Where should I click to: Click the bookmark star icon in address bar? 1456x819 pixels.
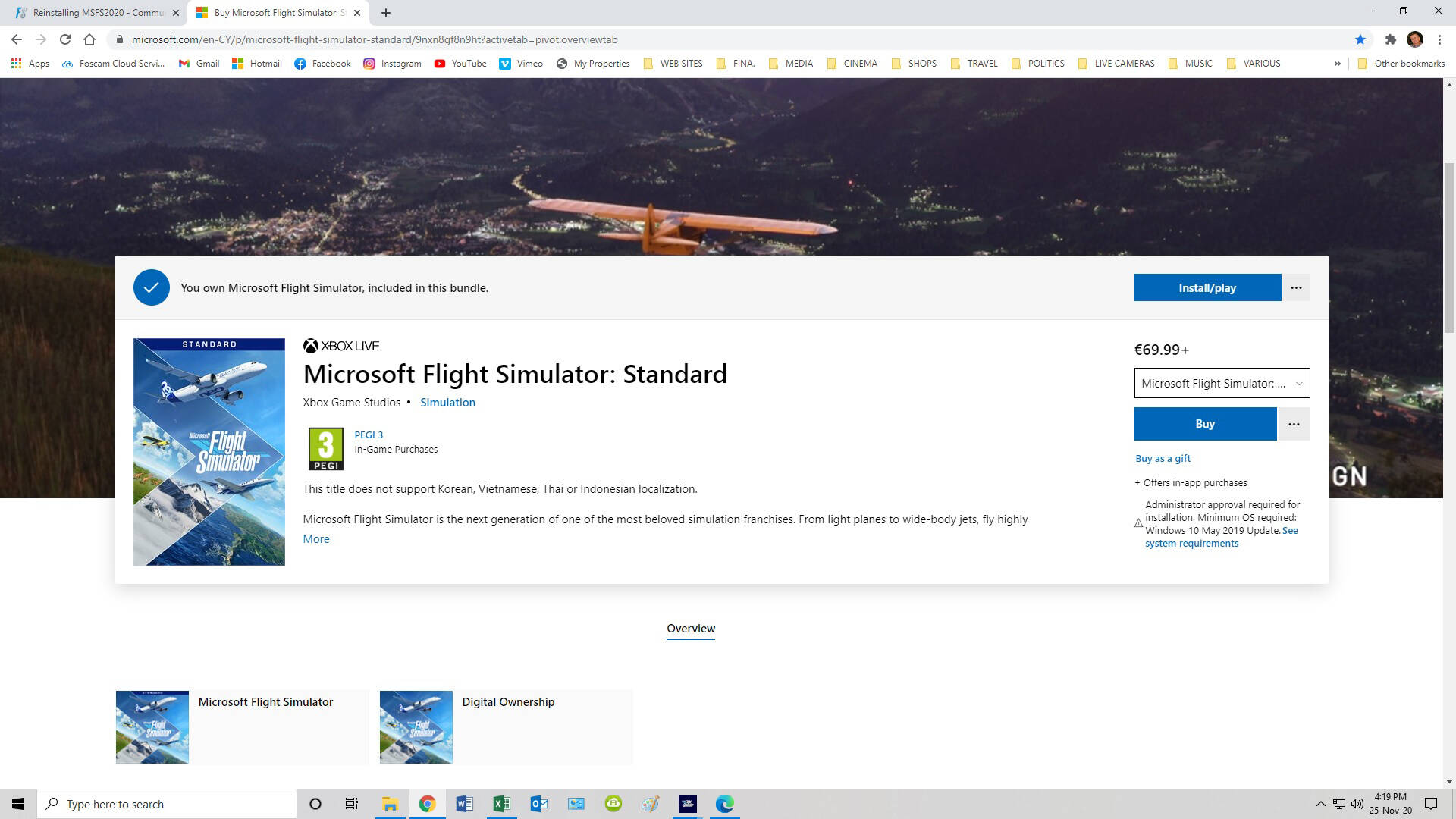coord(1360,39)
